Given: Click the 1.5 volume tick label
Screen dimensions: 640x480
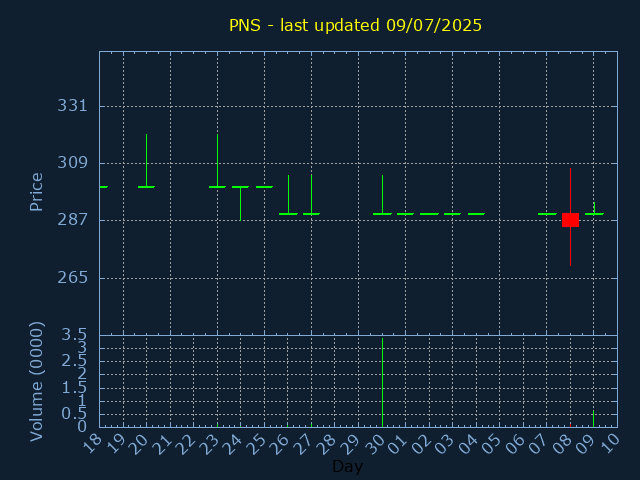Looking at the screenshot, I should click(x=74, y=387).
